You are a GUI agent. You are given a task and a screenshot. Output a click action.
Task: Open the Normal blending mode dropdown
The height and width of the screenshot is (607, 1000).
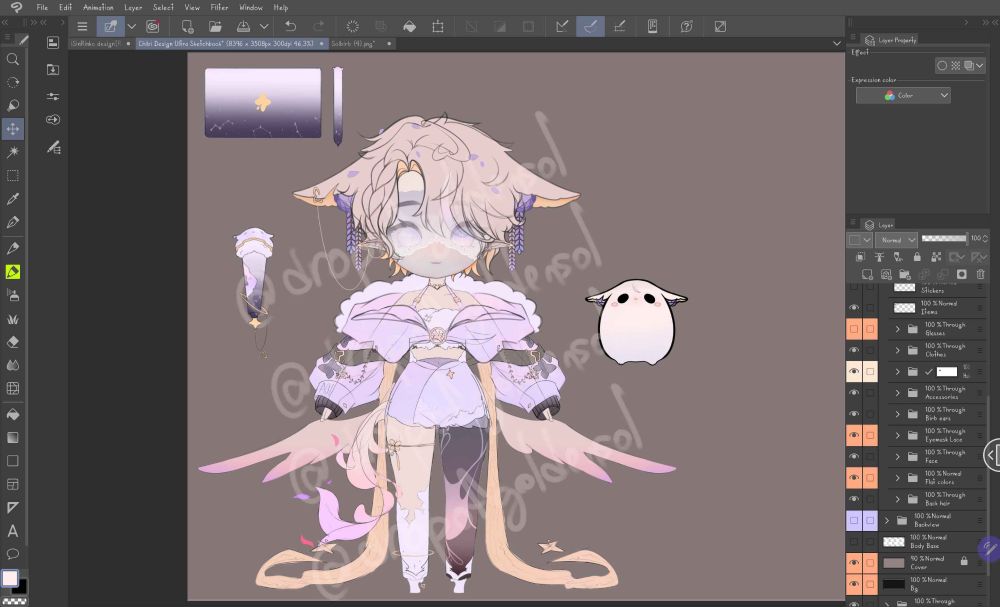896,240
